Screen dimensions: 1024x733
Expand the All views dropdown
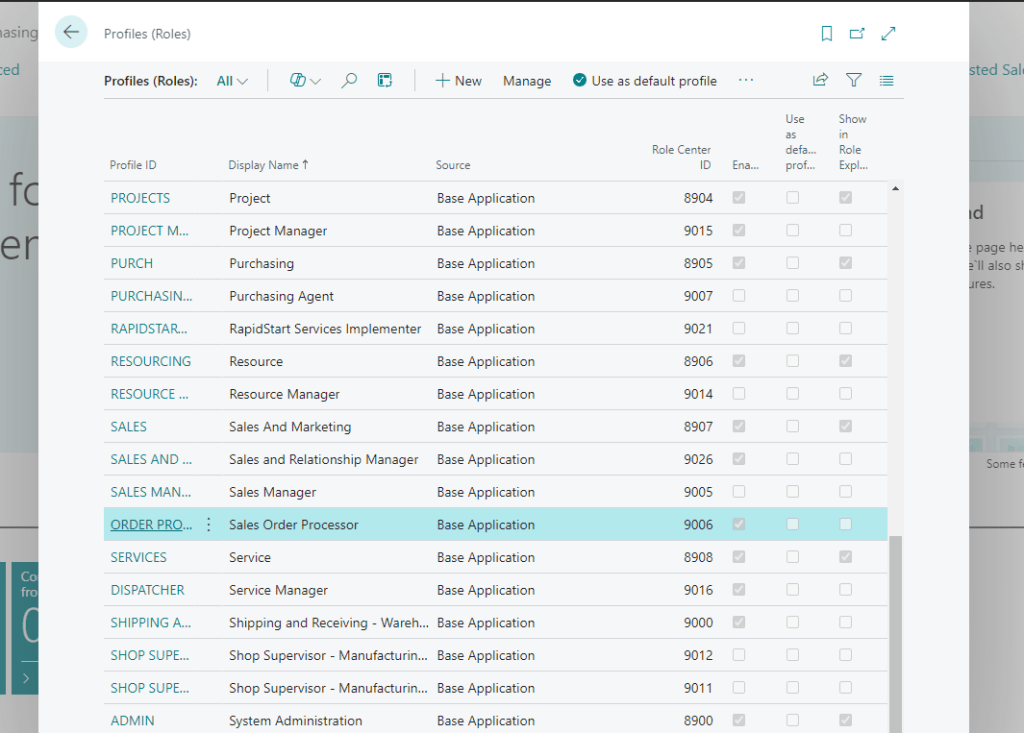coord(232,81)
